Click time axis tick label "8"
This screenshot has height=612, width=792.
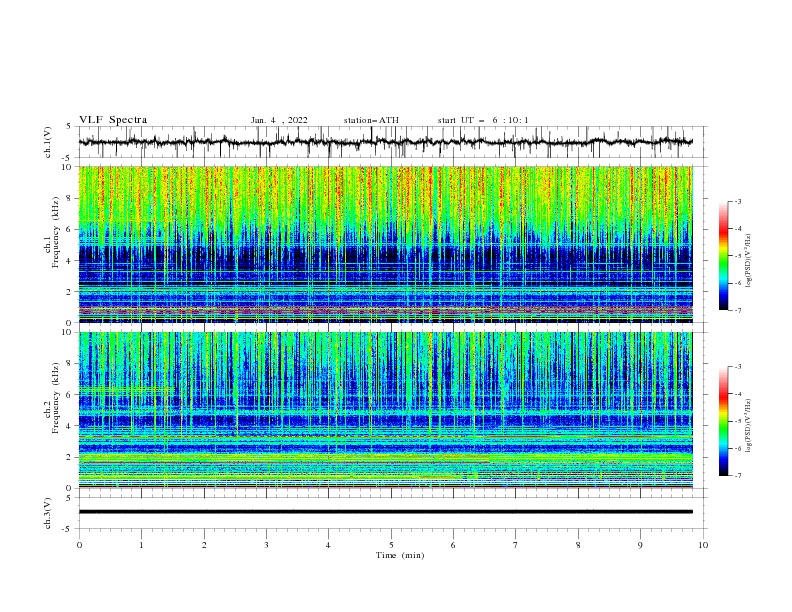pos(578,545)
